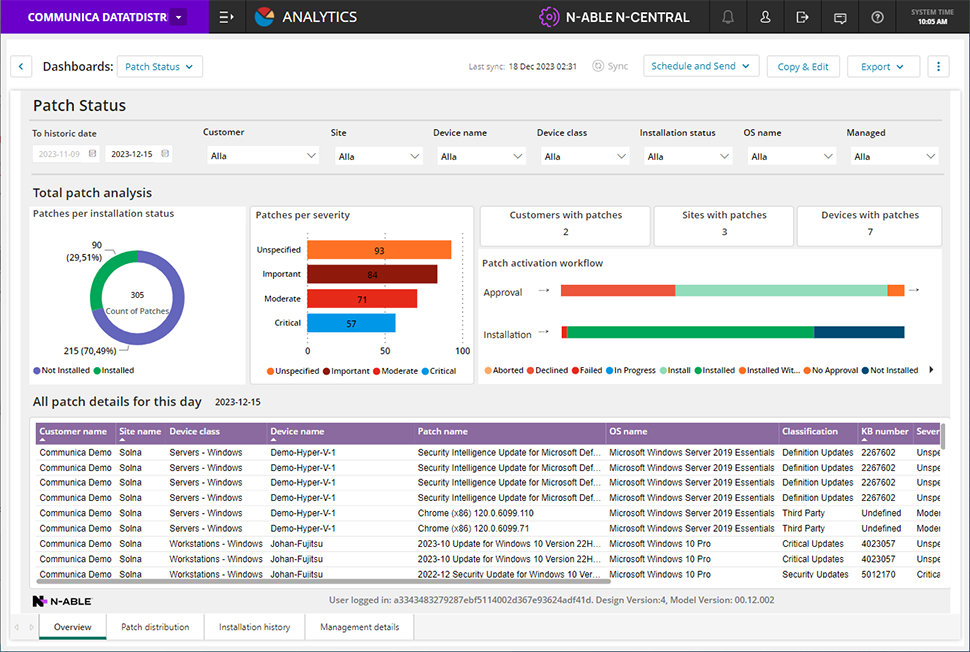Switch to the Management details tab

tap(359, 627)
